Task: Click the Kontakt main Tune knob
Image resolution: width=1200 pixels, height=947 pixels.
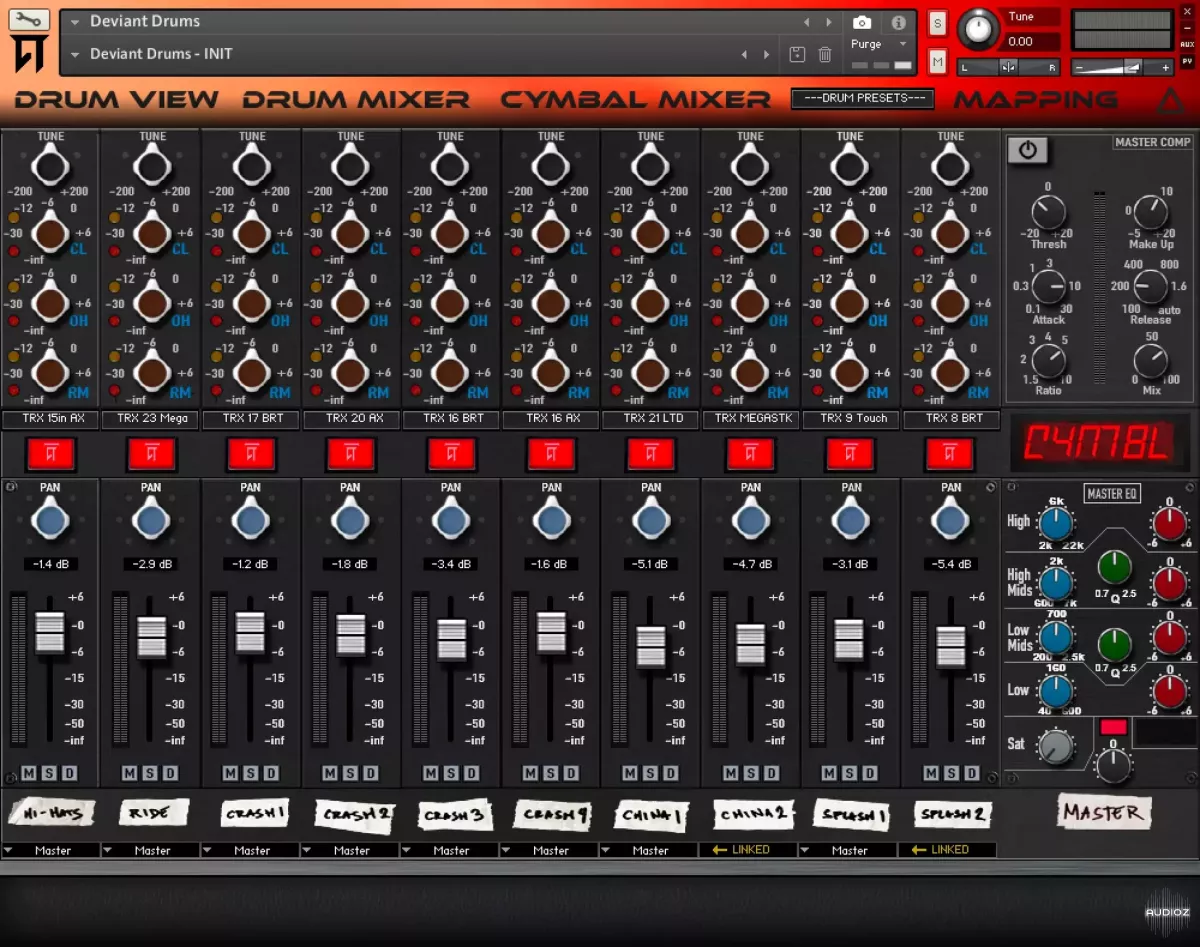Action: [978, 29]
